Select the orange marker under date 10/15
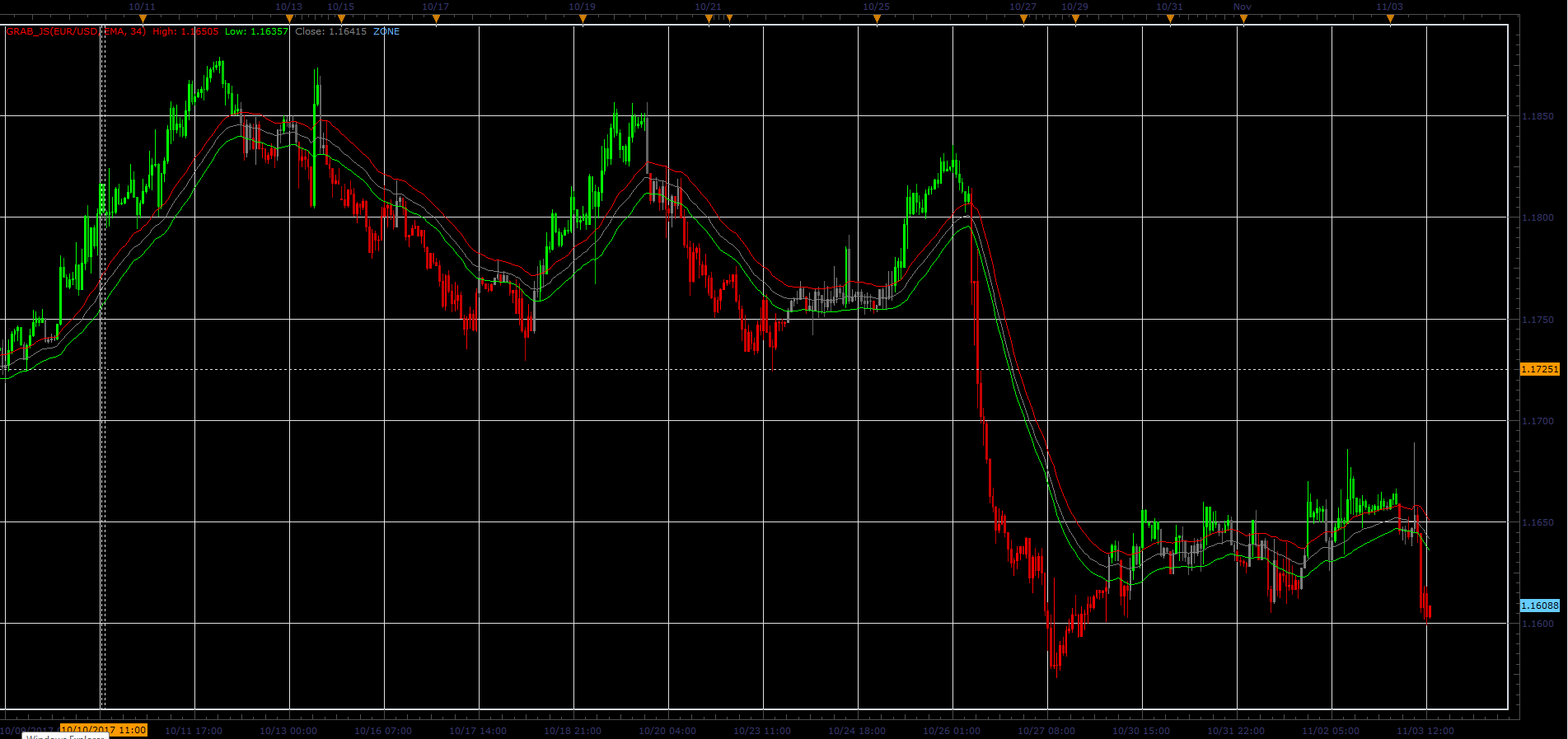The image size is (1568, 739). tap(341, 18)
